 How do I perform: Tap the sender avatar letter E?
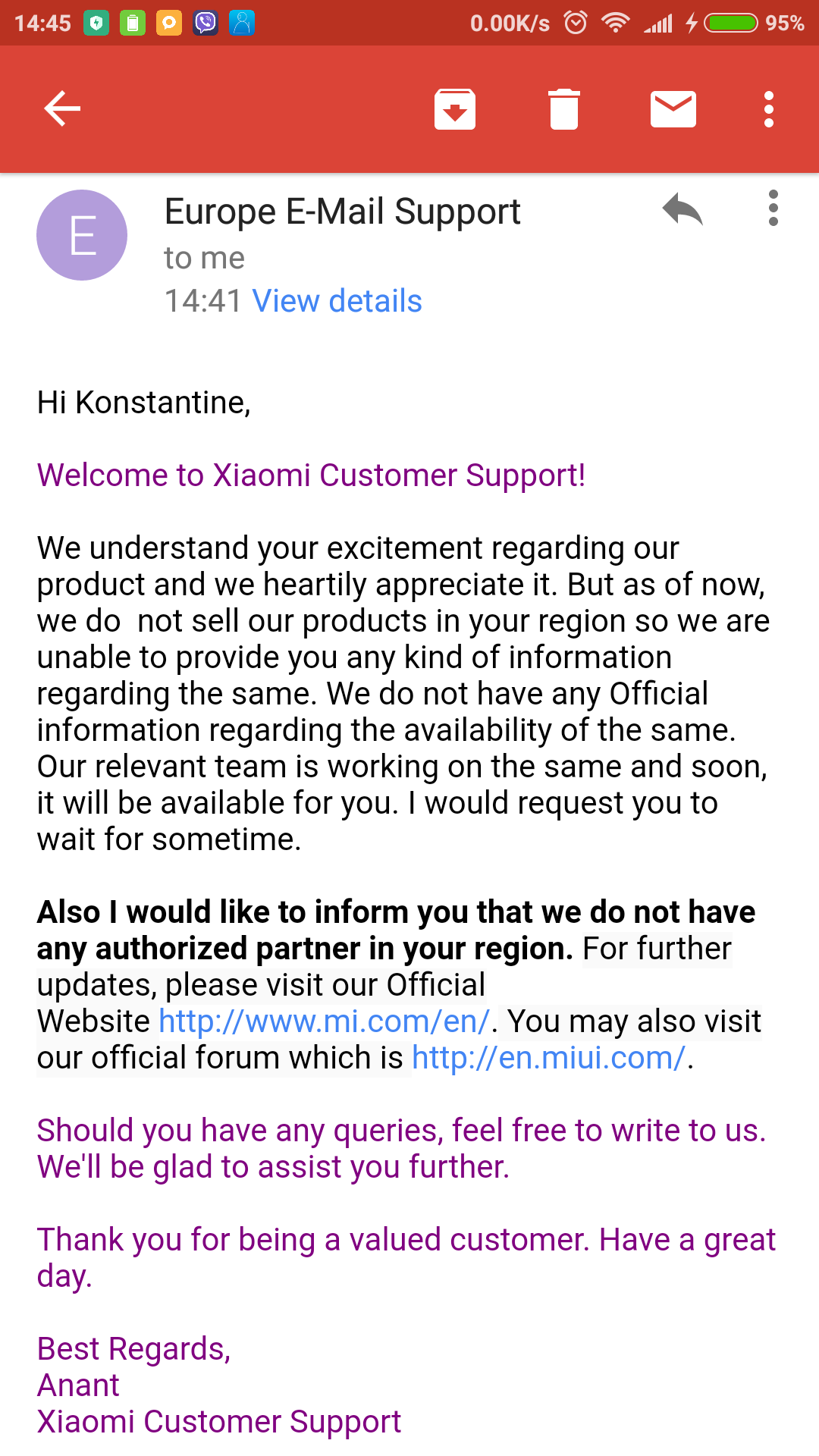click(x=82, y=235)
